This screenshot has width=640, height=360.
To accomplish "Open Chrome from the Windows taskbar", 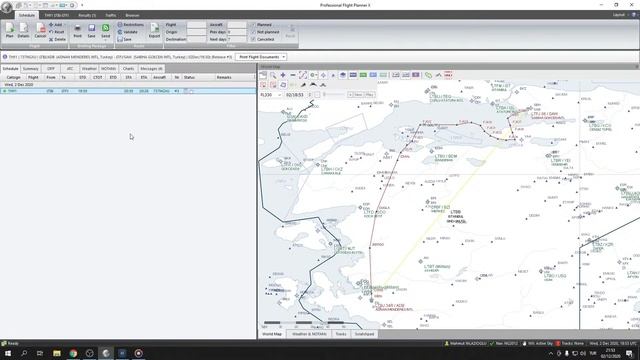I will [73, 353].
